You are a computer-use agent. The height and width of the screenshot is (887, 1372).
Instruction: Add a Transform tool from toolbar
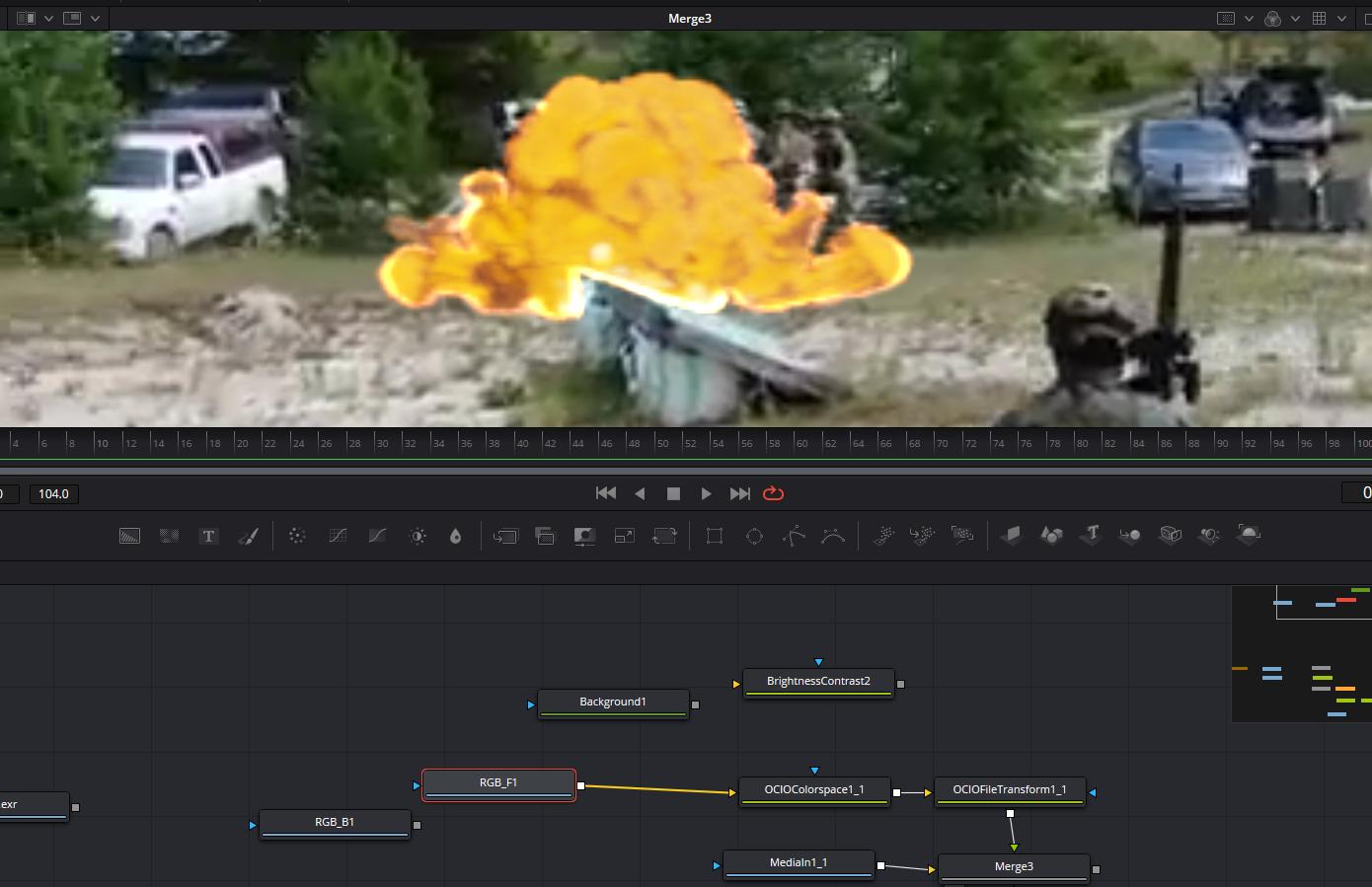(x=664, y=536)
